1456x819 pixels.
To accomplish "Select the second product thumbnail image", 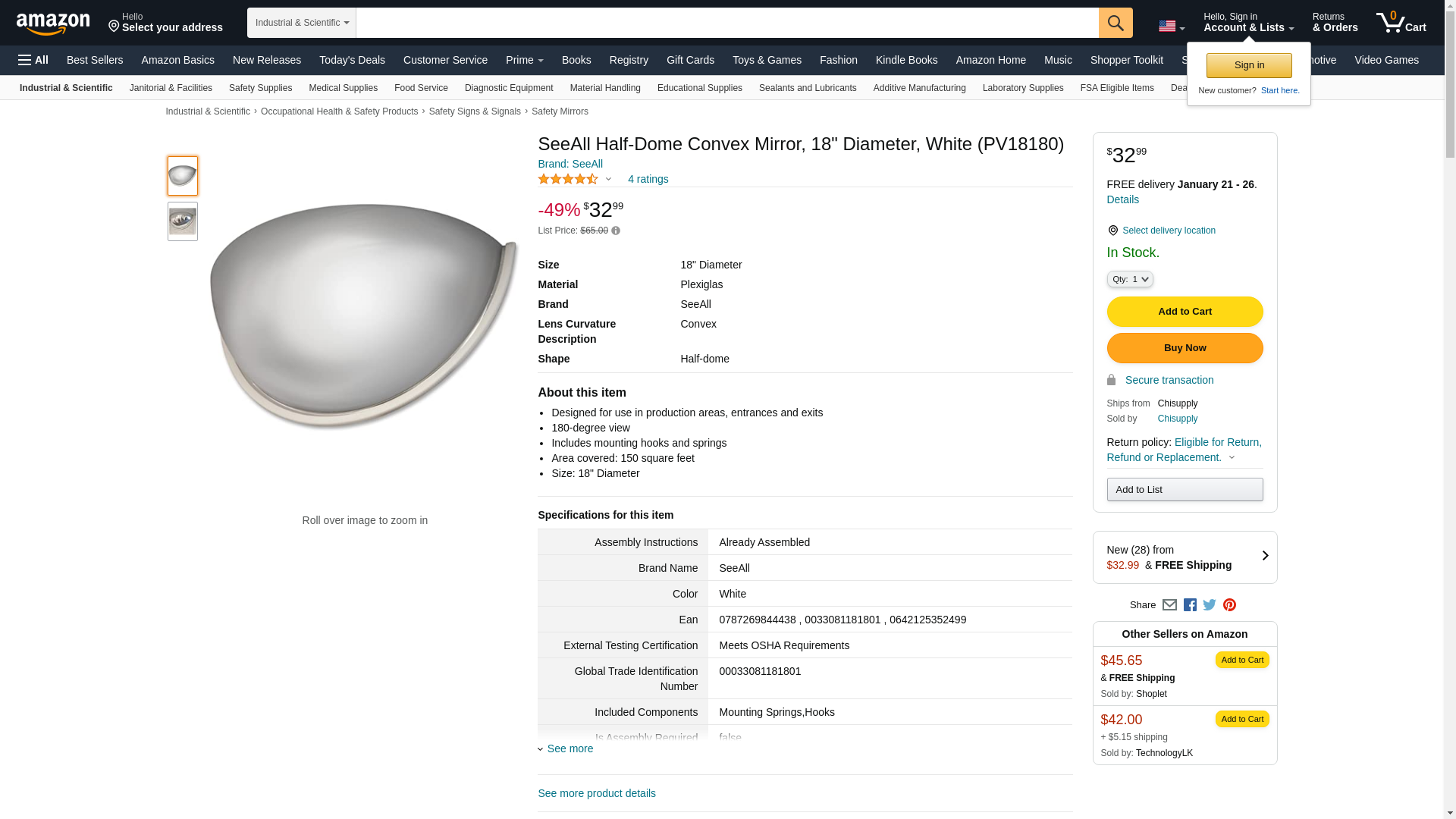I will pyautogui.click(x=183, y=221).
